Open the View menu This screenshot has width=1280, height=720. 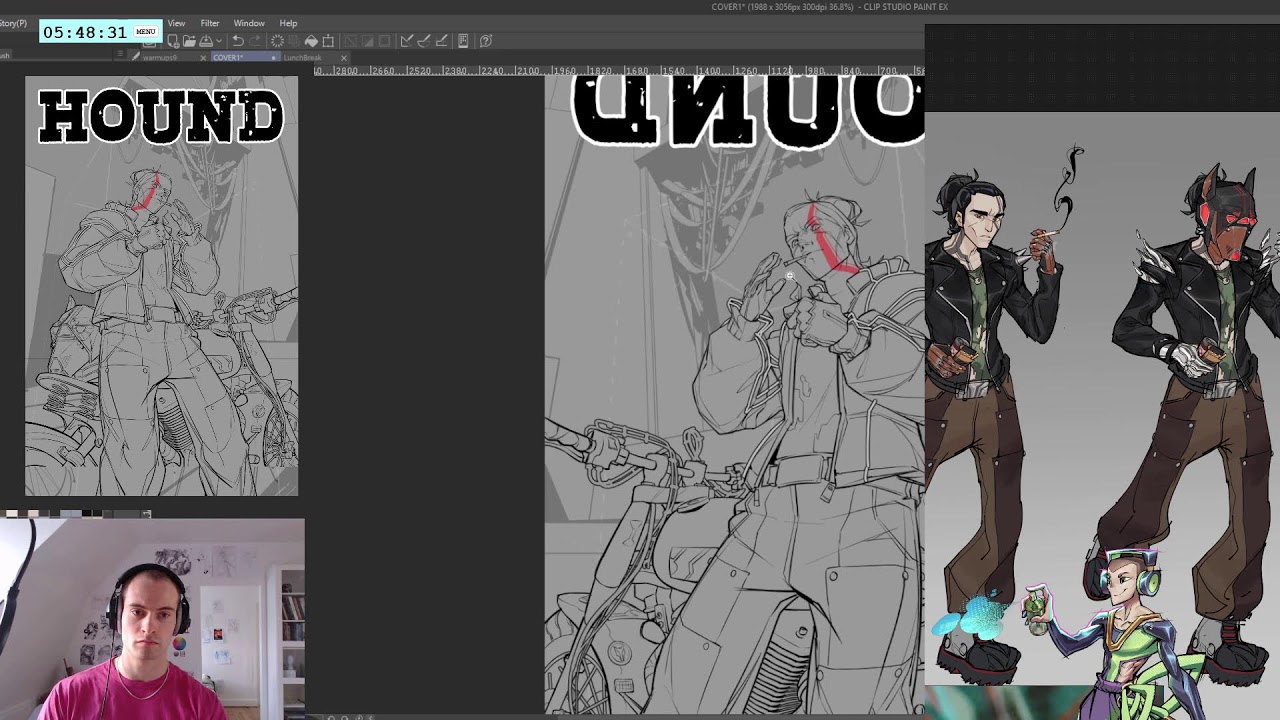(x=176, y=23)
